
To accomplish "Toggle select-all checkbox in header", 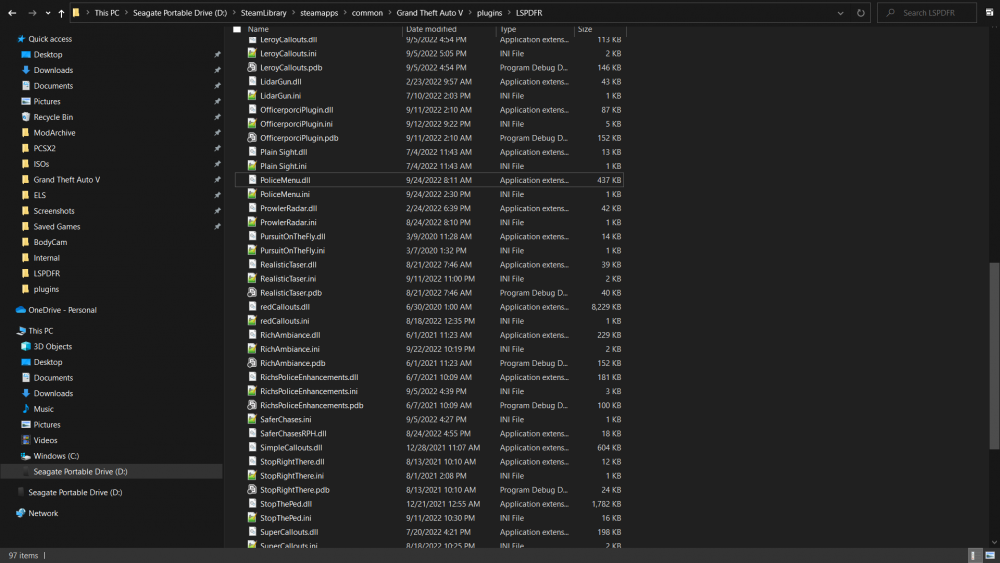I will 237,29.
